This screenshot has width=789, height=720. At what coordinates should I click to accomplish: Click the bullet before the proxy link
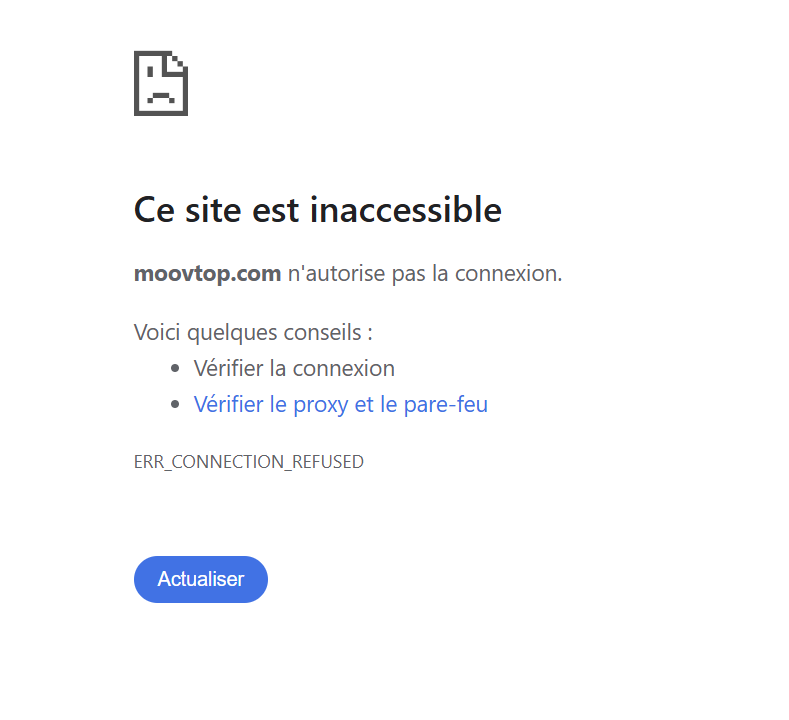point(175,405)
